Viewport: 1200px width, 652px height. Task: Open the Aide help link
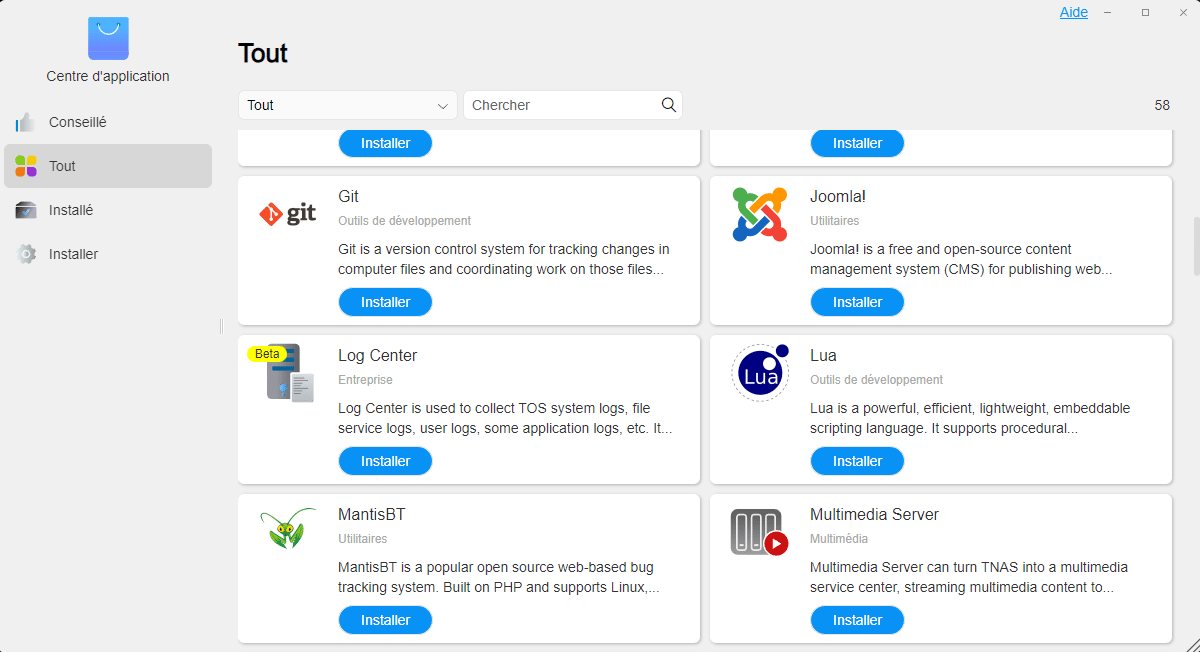[x=1074, y=12]
